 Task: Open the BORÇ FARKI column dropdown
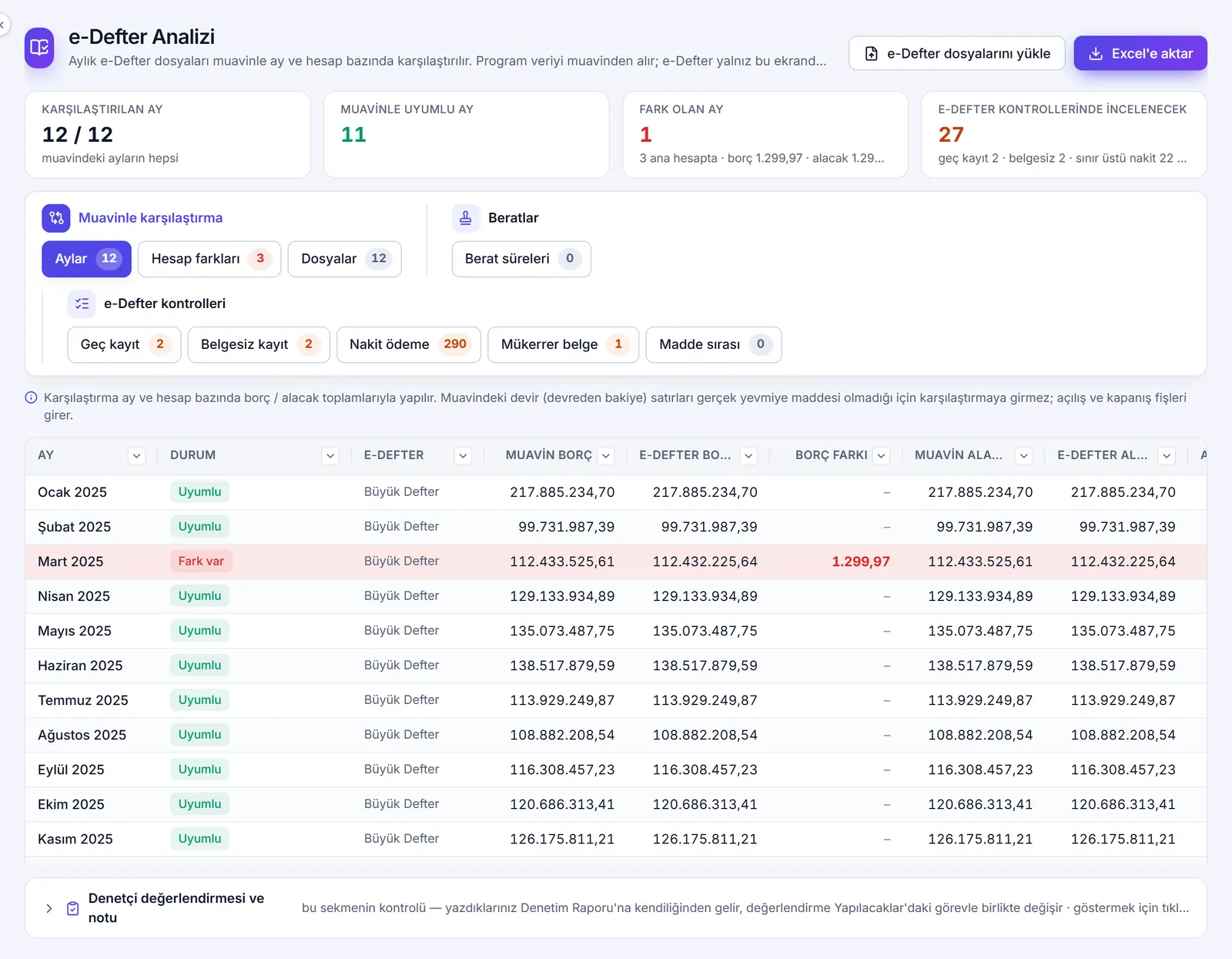882,455
